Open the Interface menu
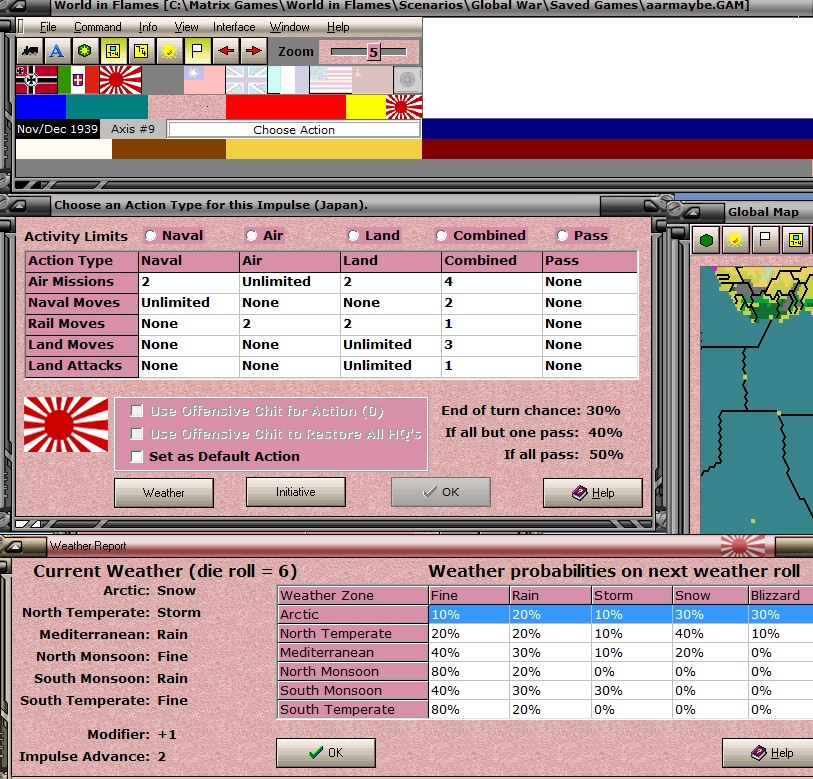This screenshot has width=813, height=779. tap(234, 27)
